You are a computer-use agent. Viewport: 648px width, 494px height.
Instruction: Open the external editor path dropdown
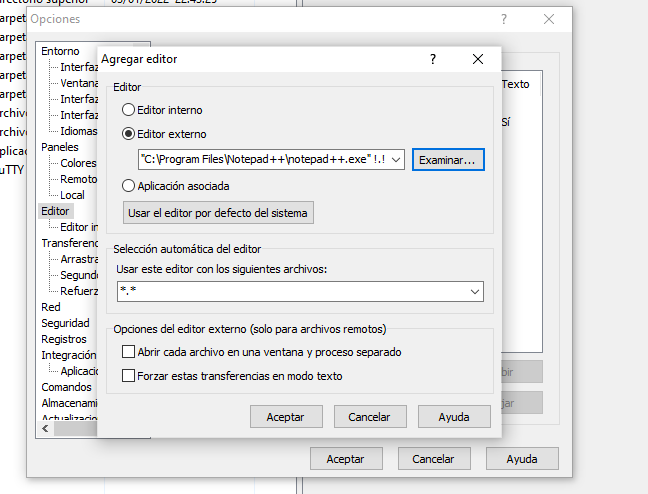396,159
